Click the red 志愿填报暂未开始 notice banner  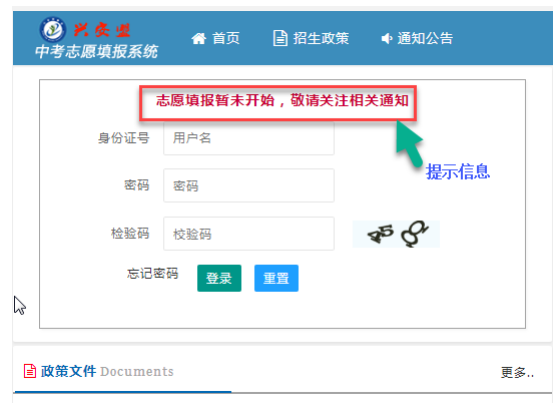[x=278, y=102]
